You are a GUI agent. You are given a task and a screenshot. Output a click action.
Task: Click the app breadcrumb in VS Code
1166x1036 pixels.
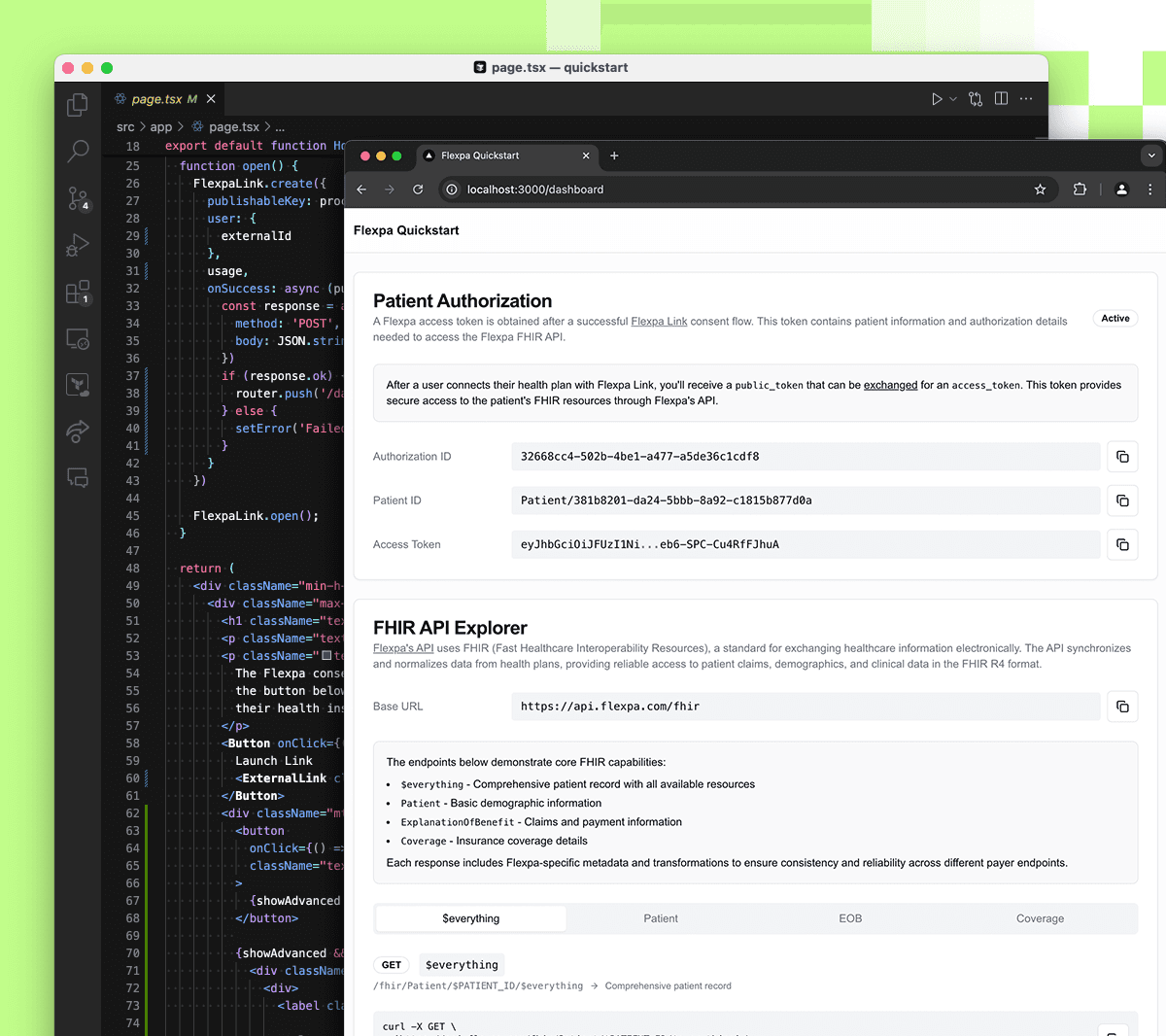[x=161, y=127]
